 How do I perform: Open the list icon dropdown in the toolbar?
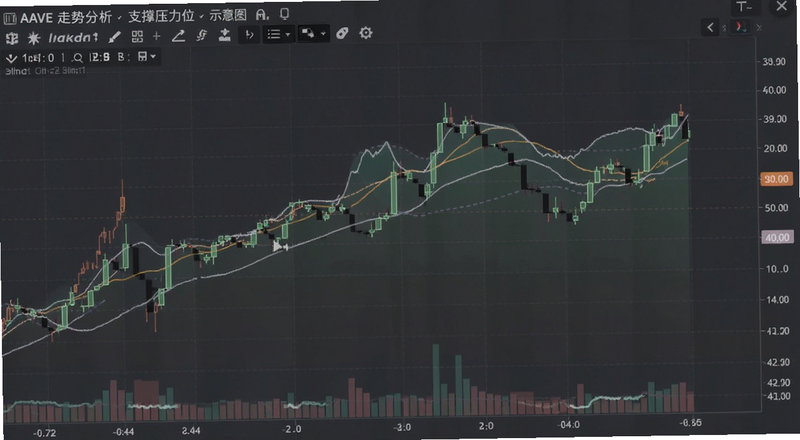click(x=279, y=34)
